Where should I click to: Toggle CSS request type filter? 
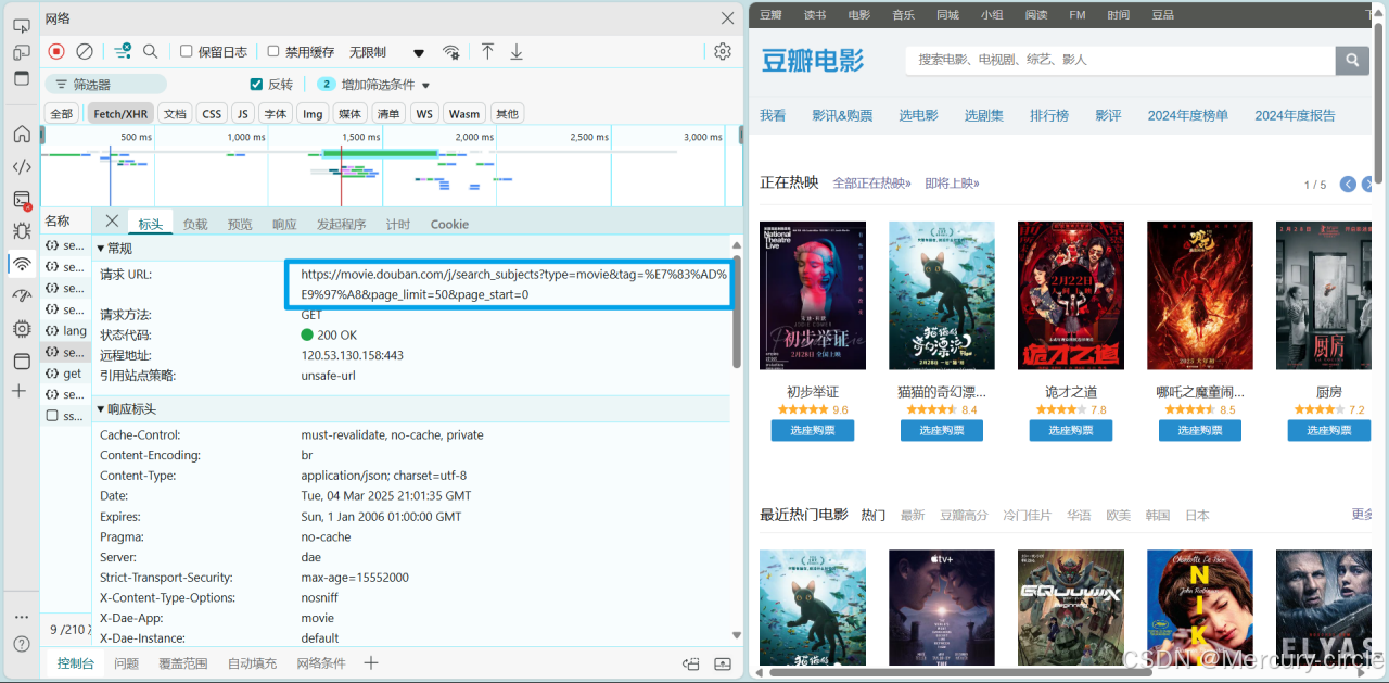point(212,113)
